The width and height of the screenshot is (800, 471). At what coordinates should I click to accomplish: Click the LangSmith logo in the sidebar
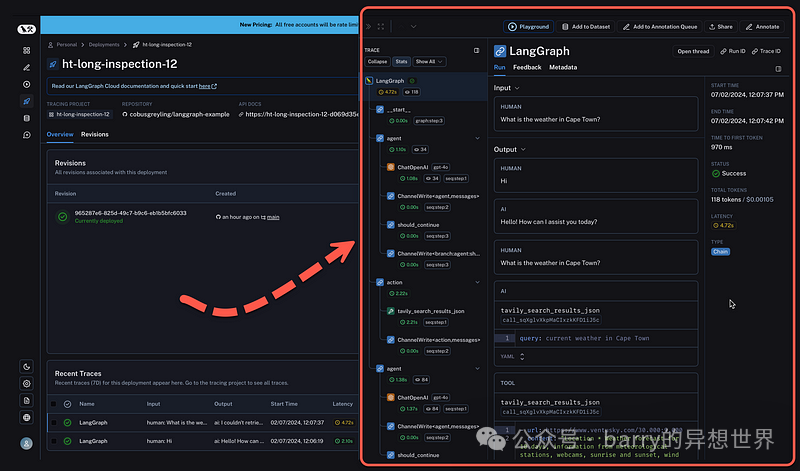pos(27,30)
